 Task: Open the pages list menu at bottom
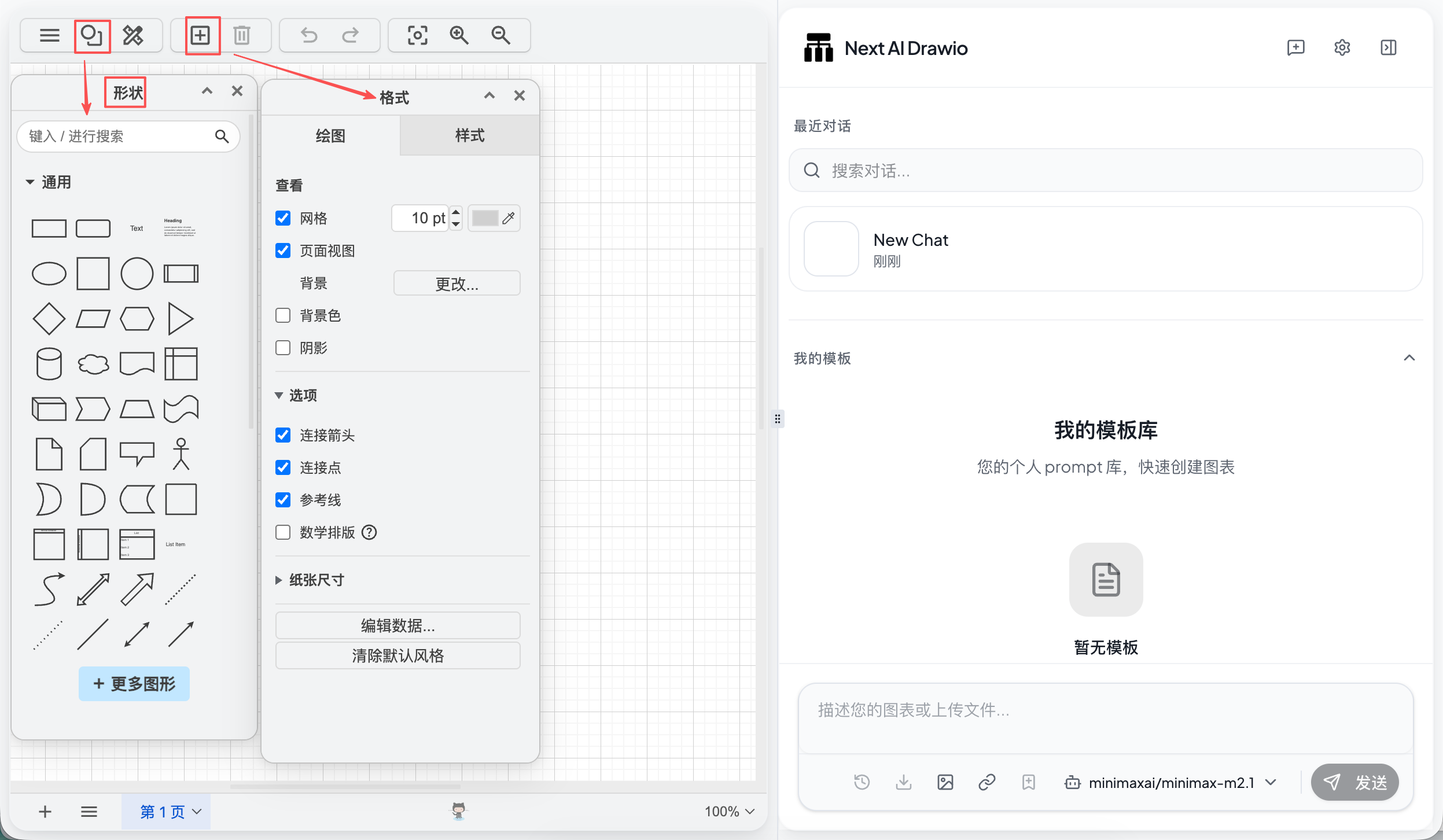pos(89,812)
